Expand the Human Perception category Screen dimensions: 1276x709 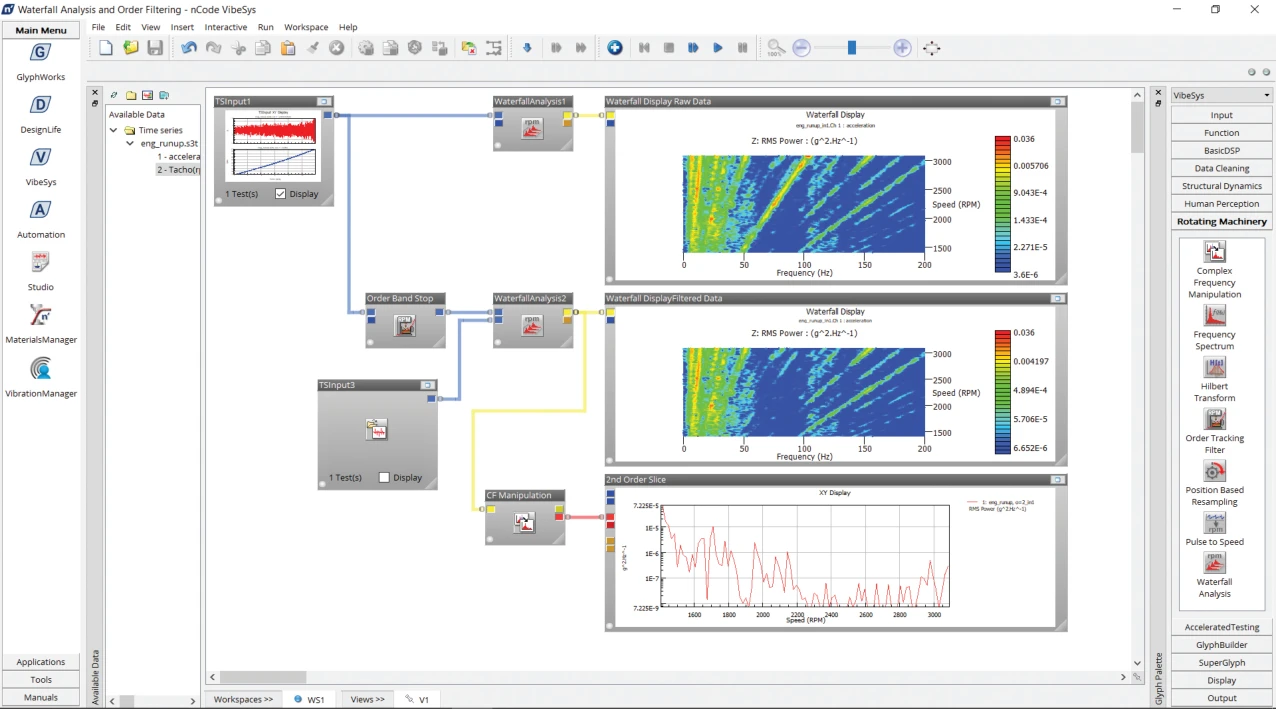[1221, 204]
